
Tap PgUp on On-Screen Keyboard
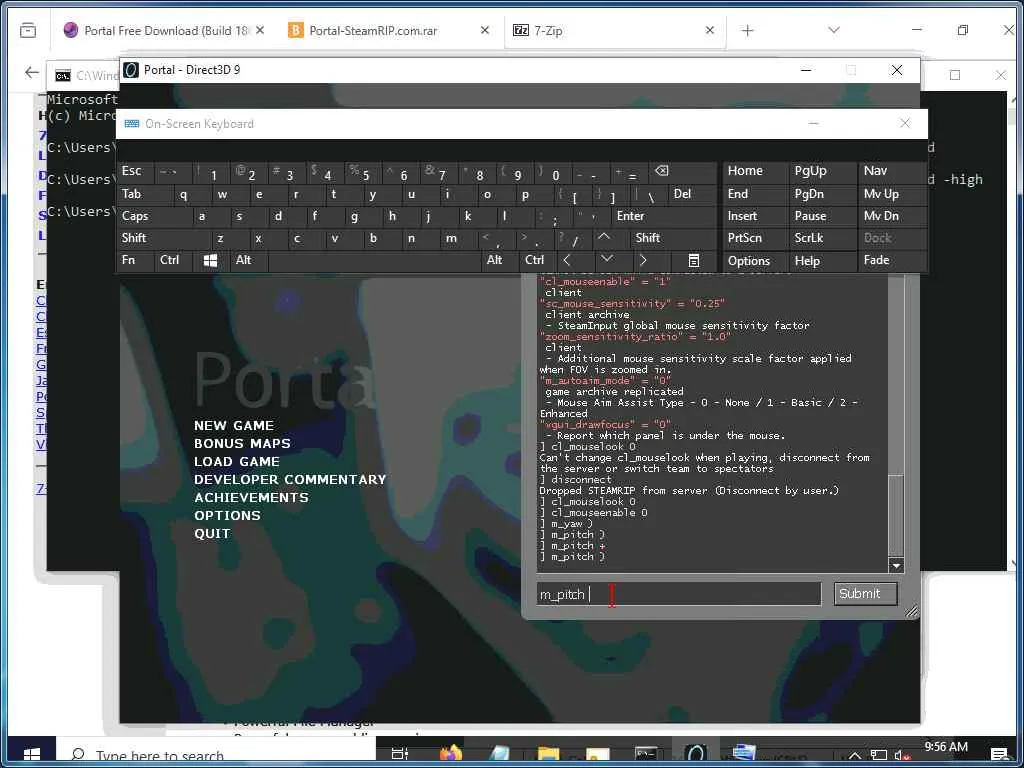click(822, 171)
